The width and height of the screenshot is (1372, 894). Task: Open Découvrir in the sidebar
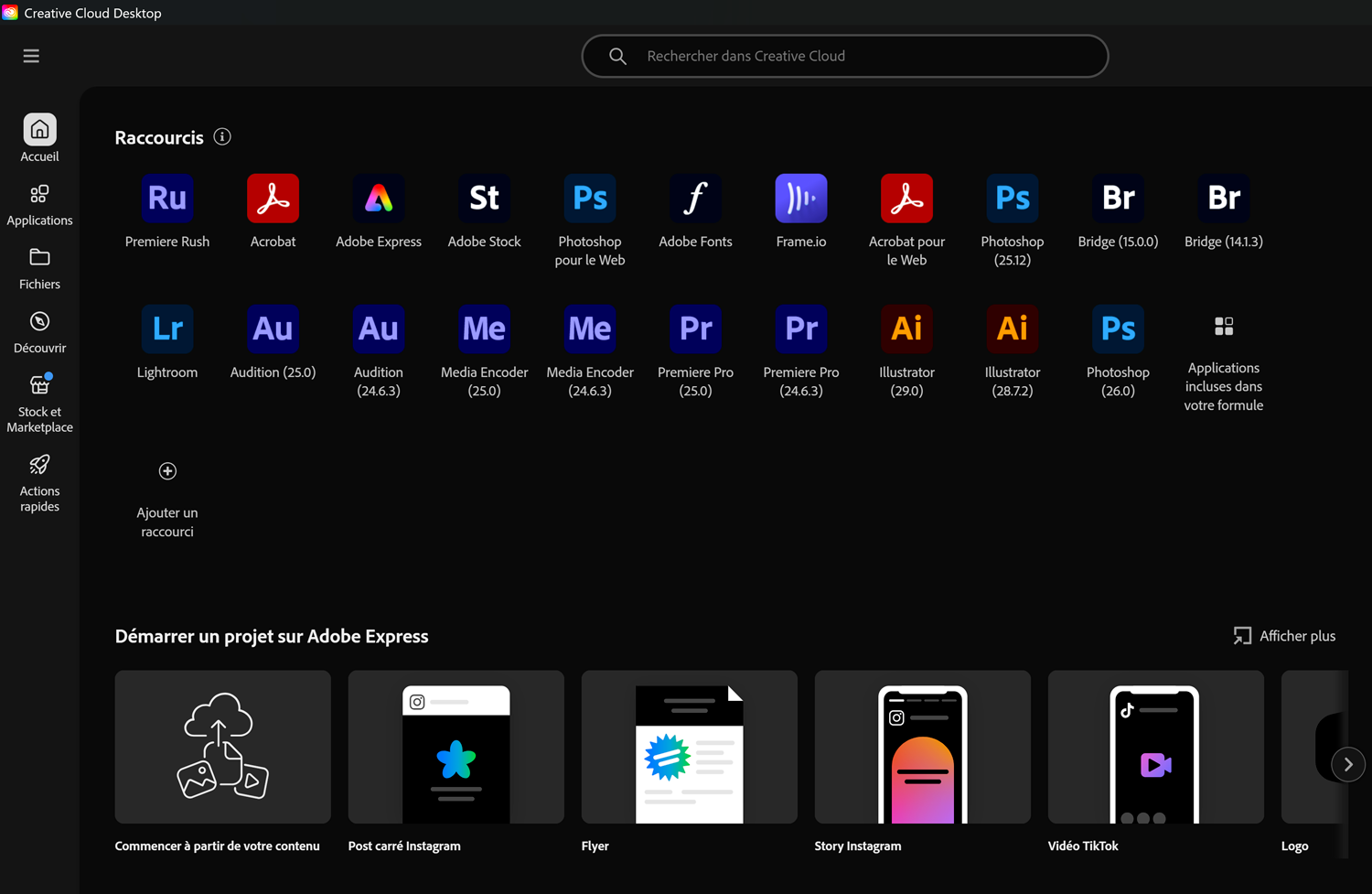pos(39,333)
